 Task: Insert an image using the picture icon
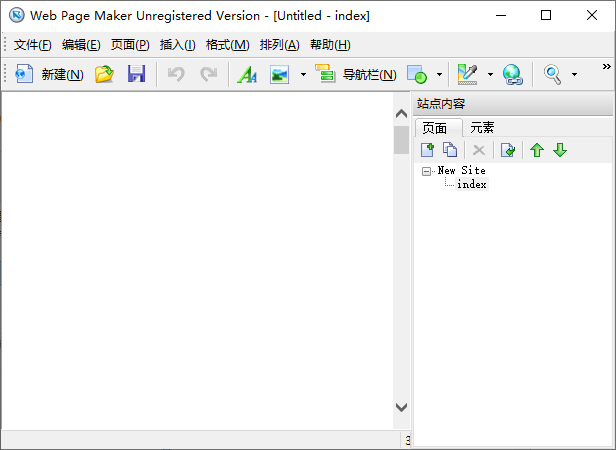pos(279,74)
